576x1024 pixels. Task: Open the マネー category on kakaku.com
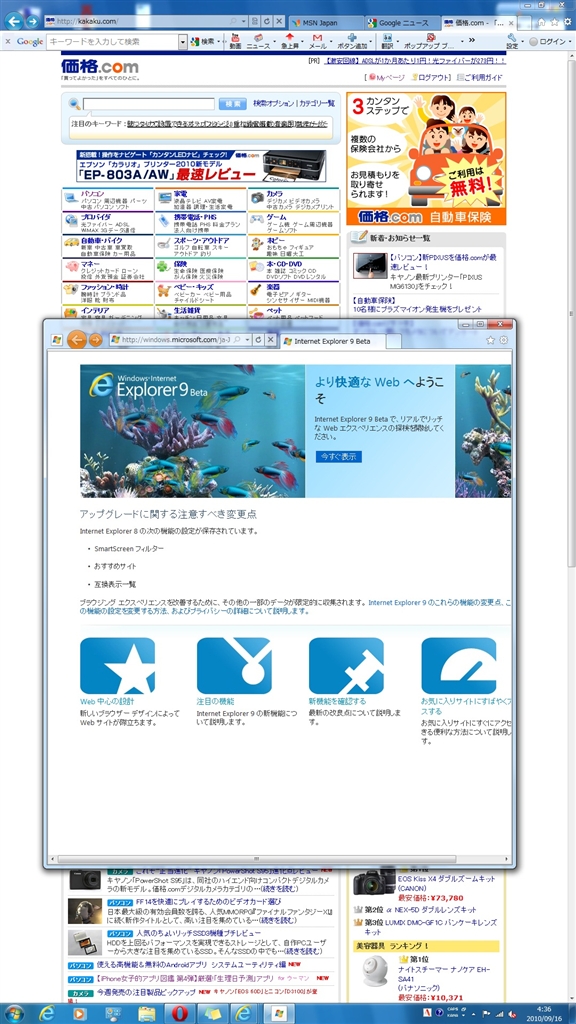(90, 263)
